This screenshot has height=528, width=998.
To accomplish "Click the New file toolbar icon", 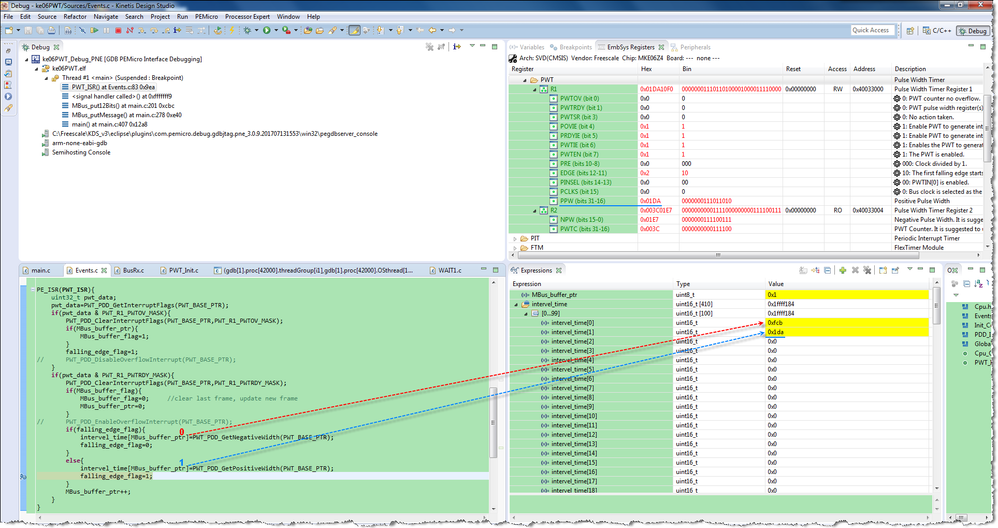I will [8, 30].
